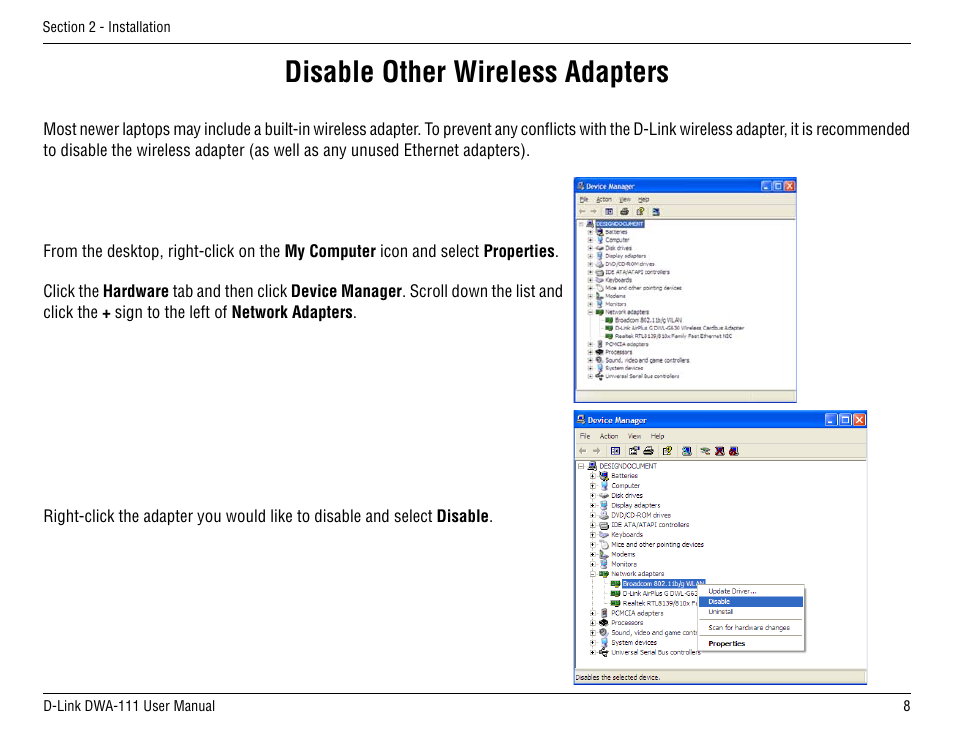Click Print icon in lower Device Manager toolbar
Image resolution: width=954 pixels, height=738 pixels.
pyautogui.click(x=649, y=451)
